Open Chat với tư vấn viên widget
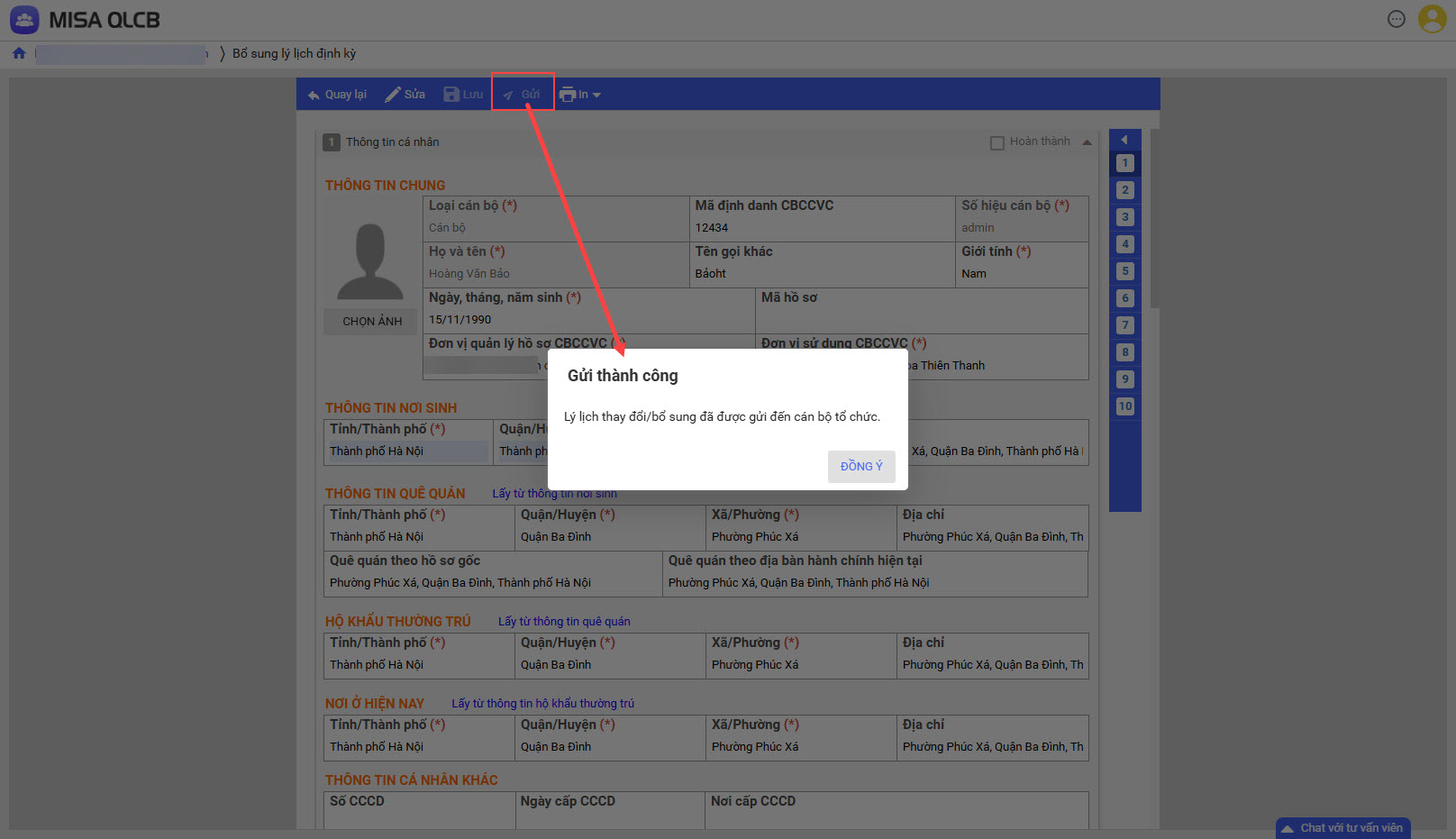This screenshot has width=1456, height=839. (x=1342, y=828)
